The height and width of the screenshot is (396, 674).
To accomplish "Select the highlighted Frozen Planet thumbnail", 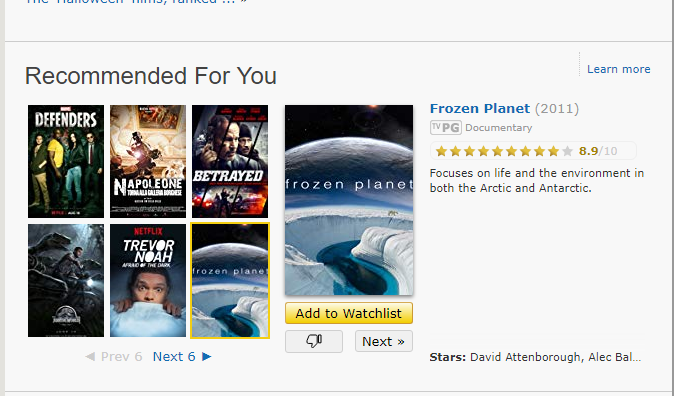I will 230,280.
